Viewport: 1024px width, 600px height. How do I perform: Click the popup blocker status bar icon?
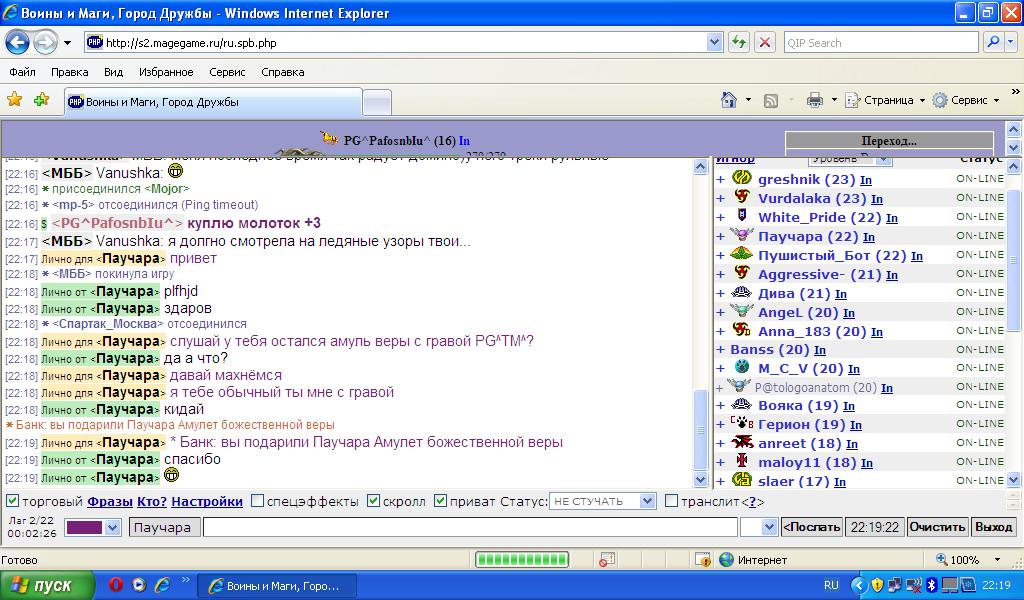607,560
